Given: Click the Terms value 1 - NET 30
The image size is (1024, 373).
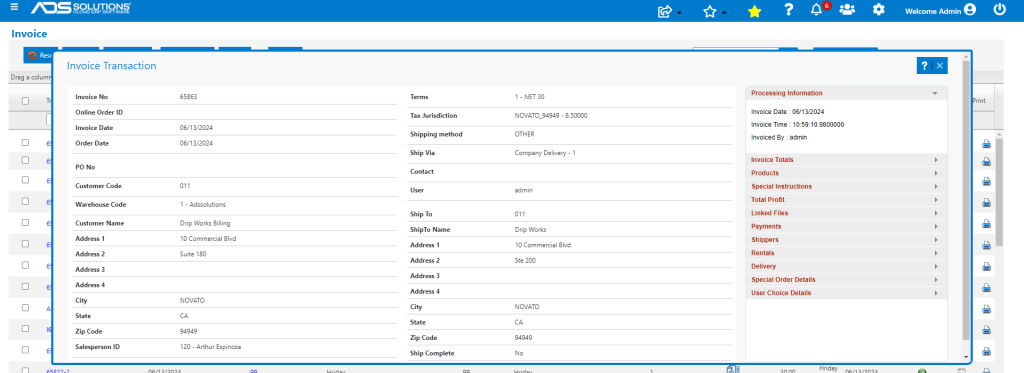Looking at the screenshot, I should pyautogui.click(x=530, y=97).
